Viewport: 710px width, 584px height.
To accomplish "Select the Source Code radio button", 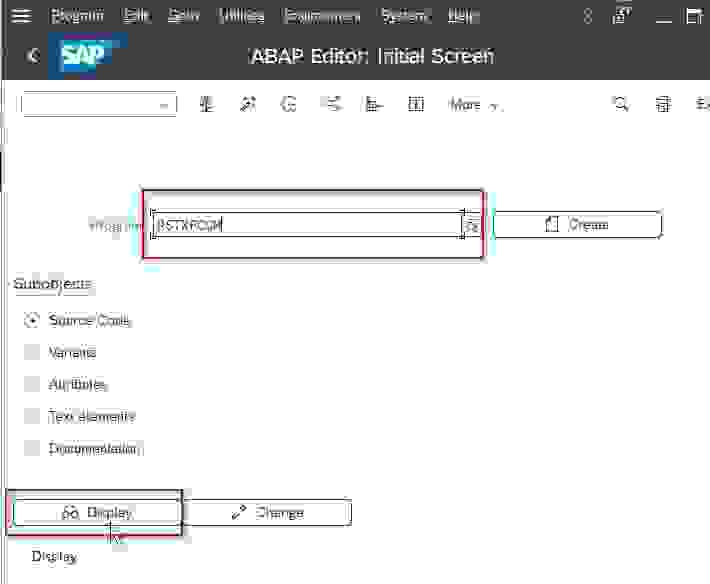I will [32, 320].
